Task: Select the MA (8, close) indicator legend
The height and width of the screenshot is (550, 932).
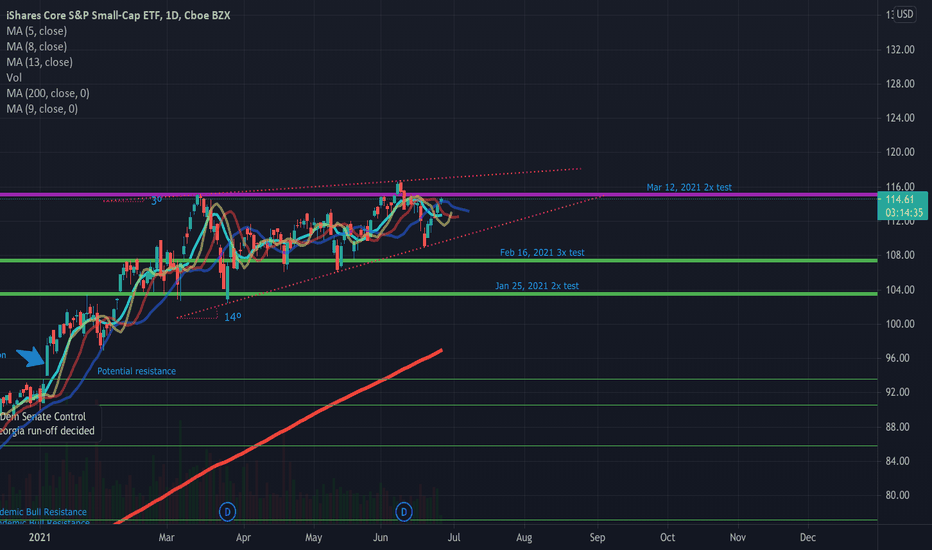Action: tap(36, 46)
